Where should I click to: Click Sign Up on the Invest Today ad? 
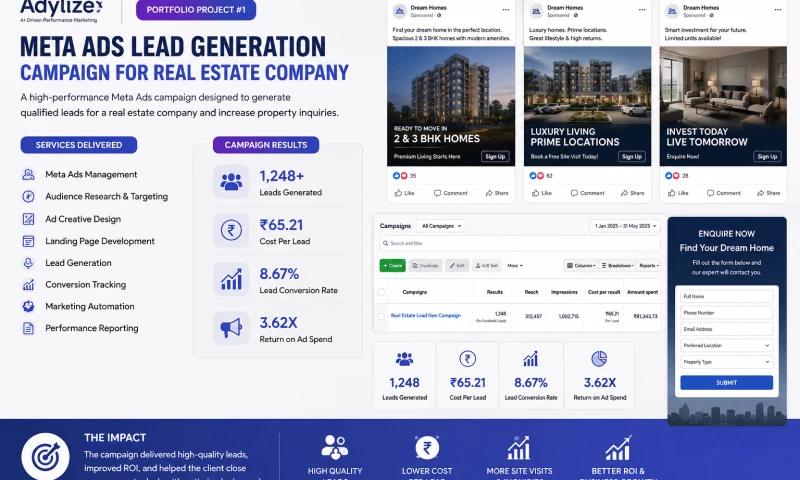pyautogui.click(x=767, y=157)
